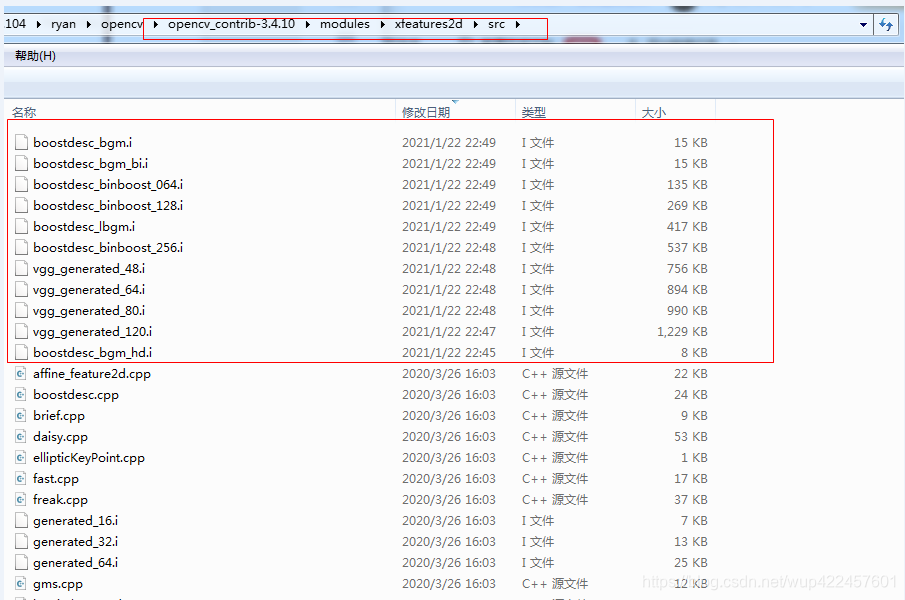Viewport: 905px width, 600px height.
Task: Open the 帮助(H) help menu
Action: tap(35, 56)
